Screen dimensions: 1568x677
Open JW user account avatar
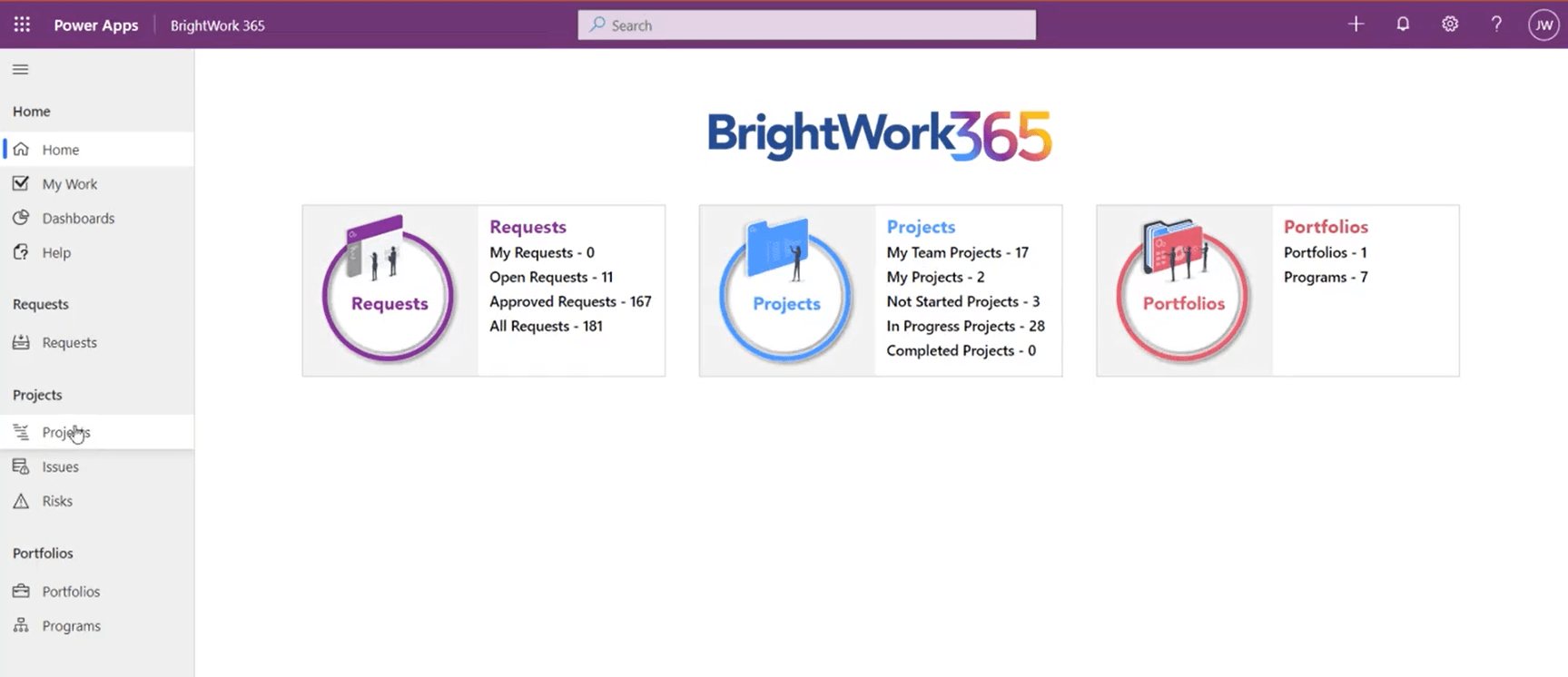coord(1543,25)
